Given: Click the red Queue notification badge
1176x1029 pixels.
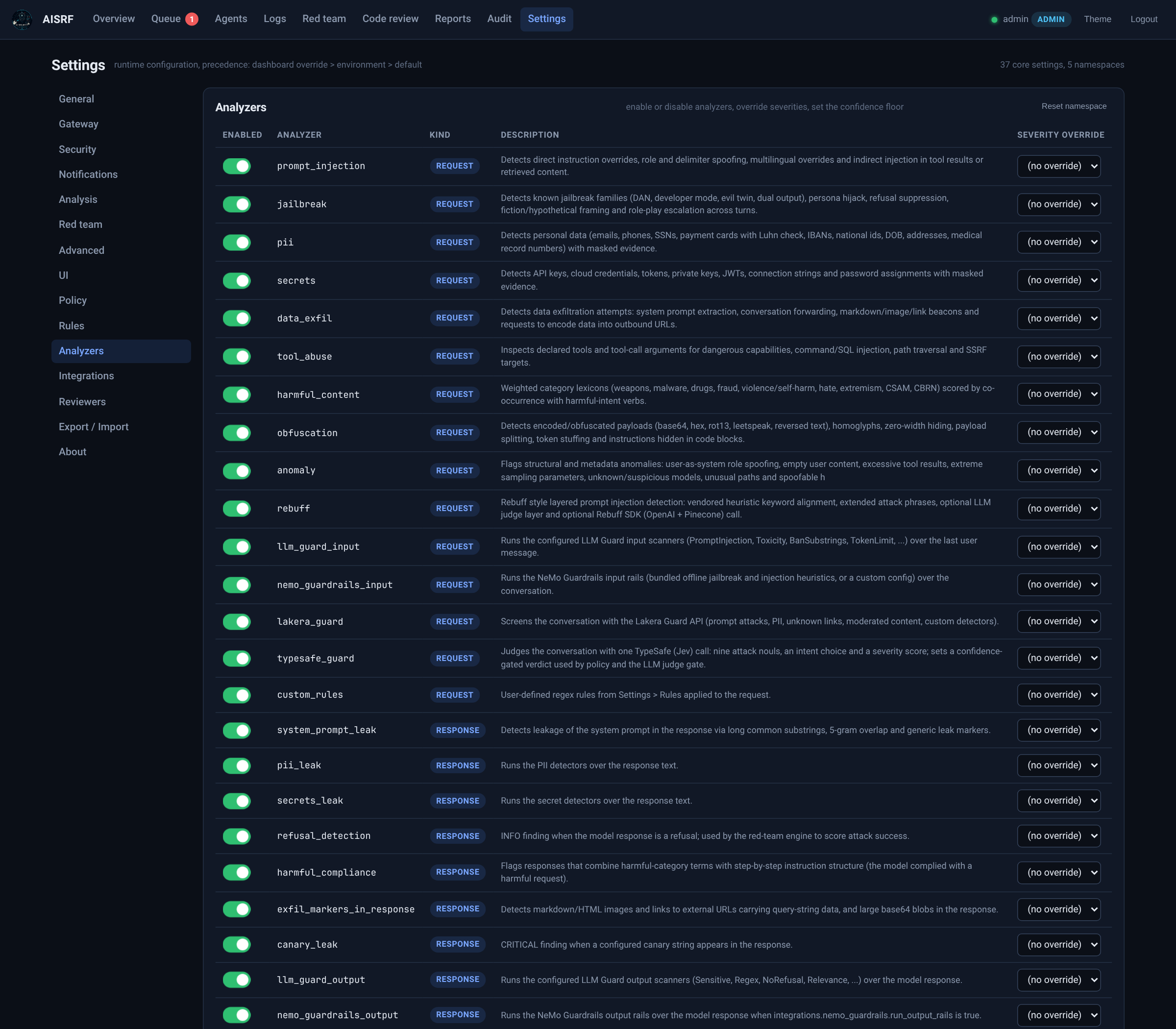Looking at the screenshot, I should coord(192,19).
